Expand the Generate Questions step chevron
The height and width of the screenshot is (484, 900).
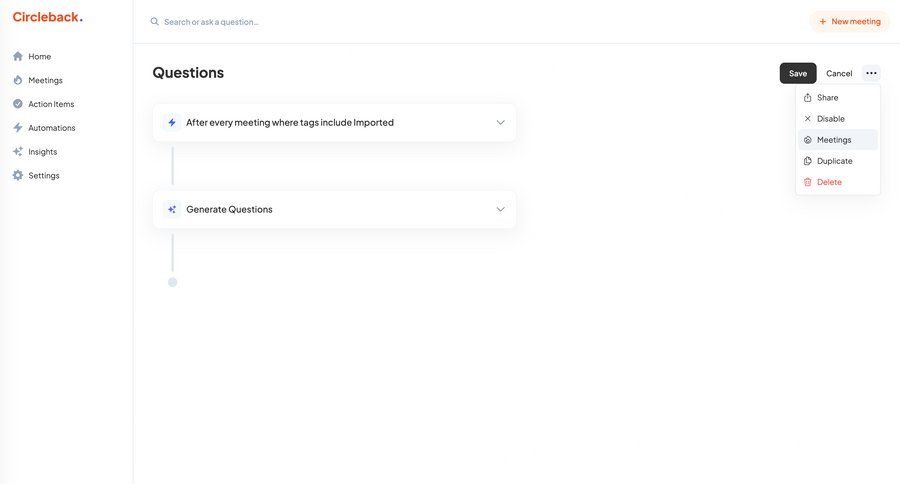(x=500, y=210)
